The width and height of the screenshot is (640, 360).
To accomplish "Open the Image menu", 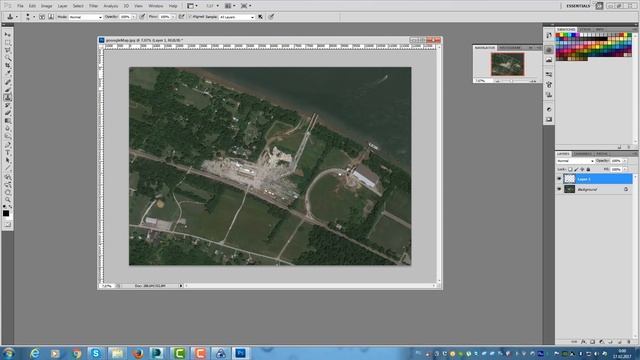I will [46, 6].
